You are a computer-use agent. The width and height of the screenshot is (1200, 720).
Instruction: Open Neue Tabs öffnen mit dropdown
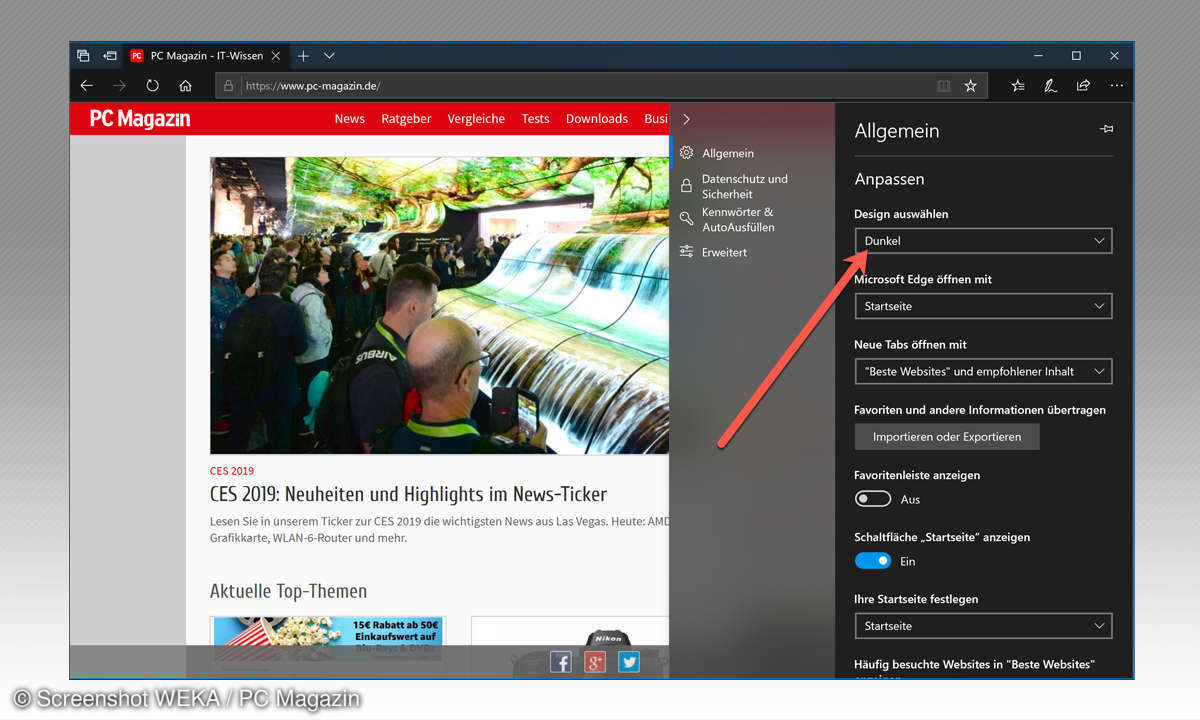pos(983,371)
